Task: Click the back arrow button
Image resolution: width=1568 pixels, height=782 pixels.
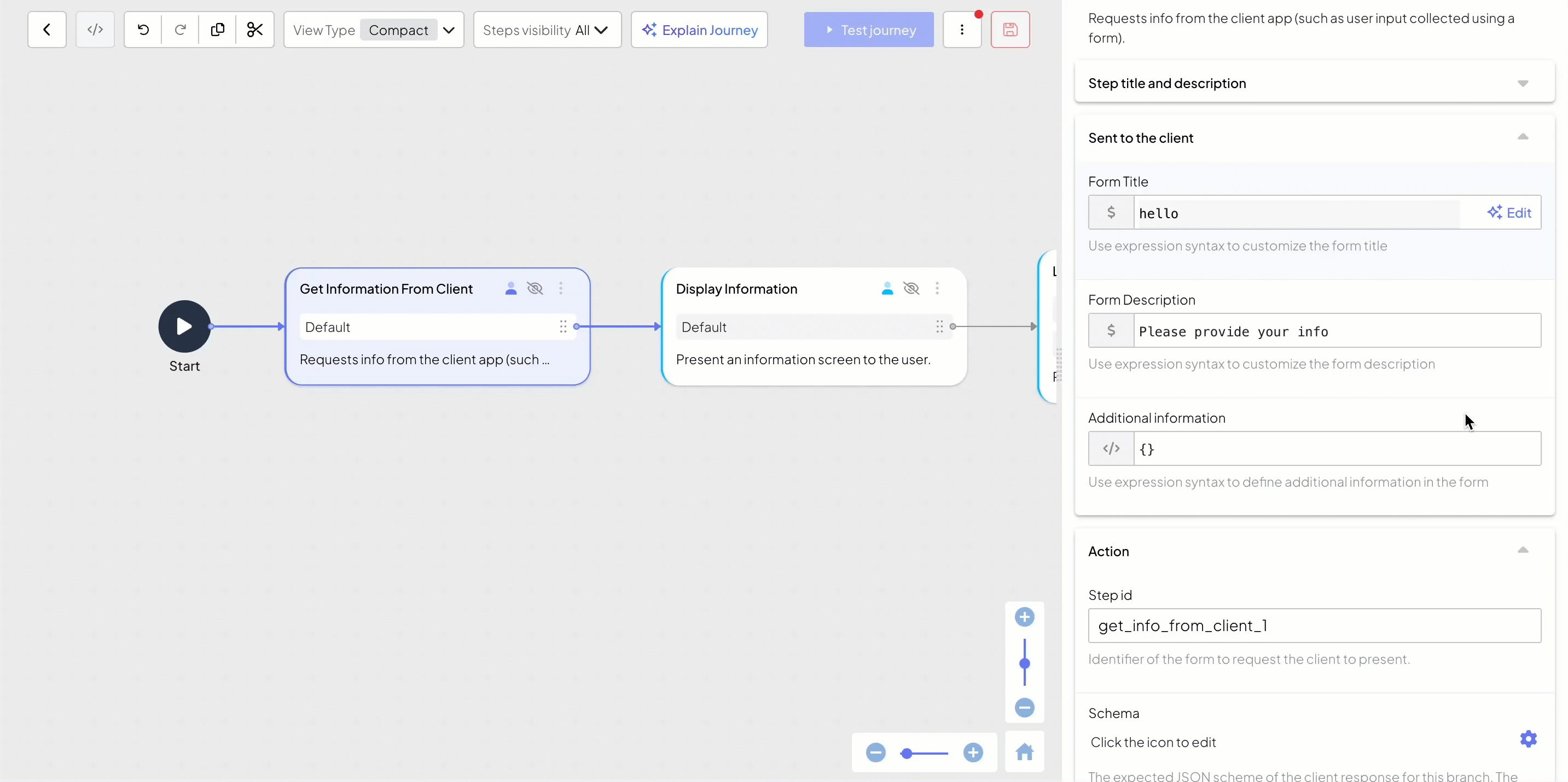Action: [47, 30]
